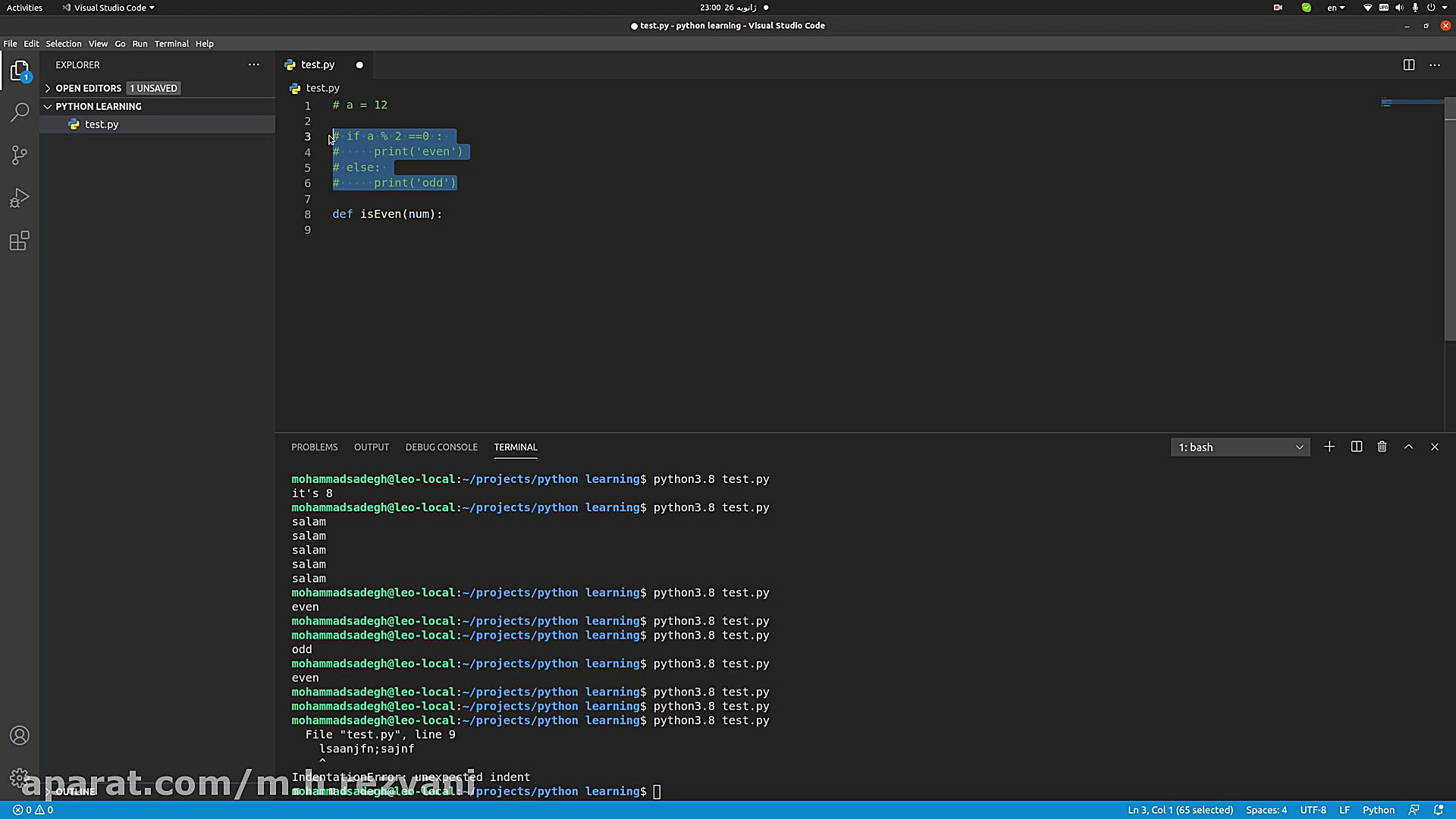Click the 'def isEven(num):' code line

tap(387, 215)
